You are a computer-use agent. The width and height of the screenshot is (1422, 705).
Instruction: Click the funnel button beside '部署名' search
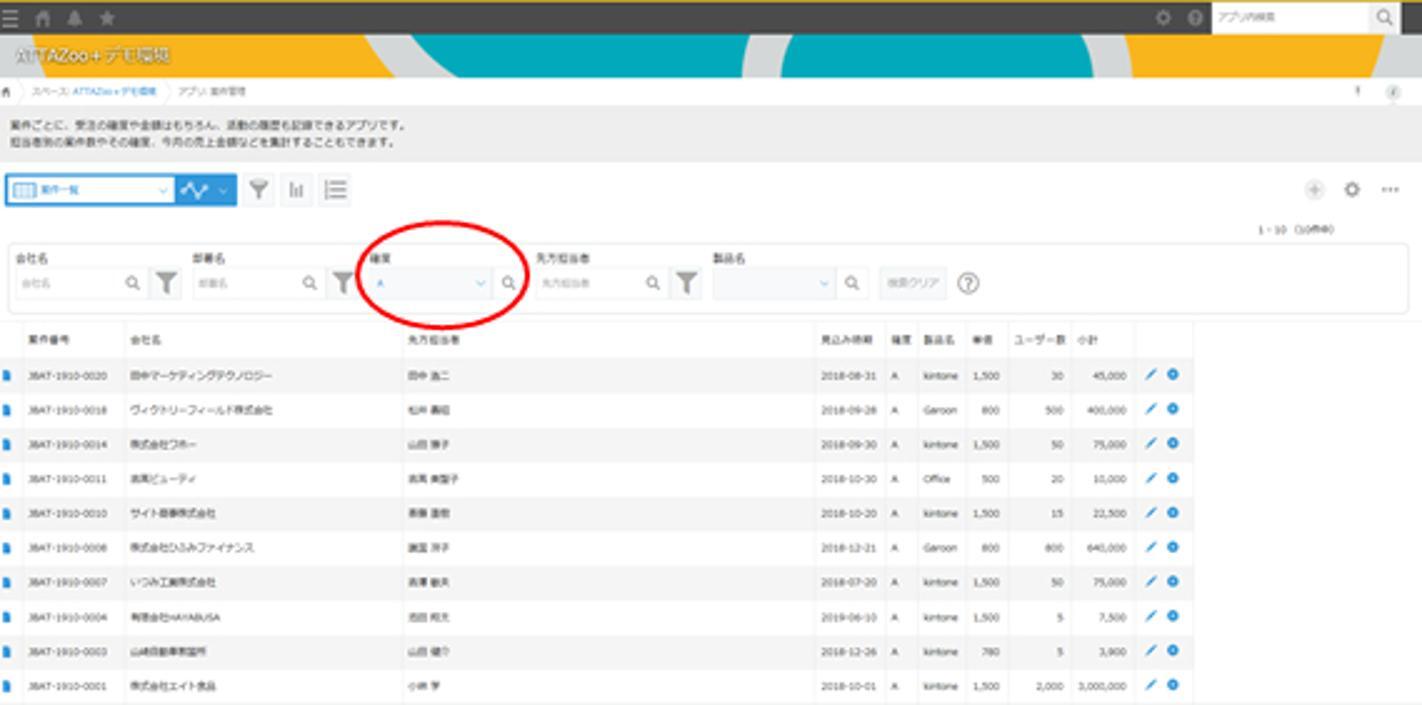[x=343, y=283]
